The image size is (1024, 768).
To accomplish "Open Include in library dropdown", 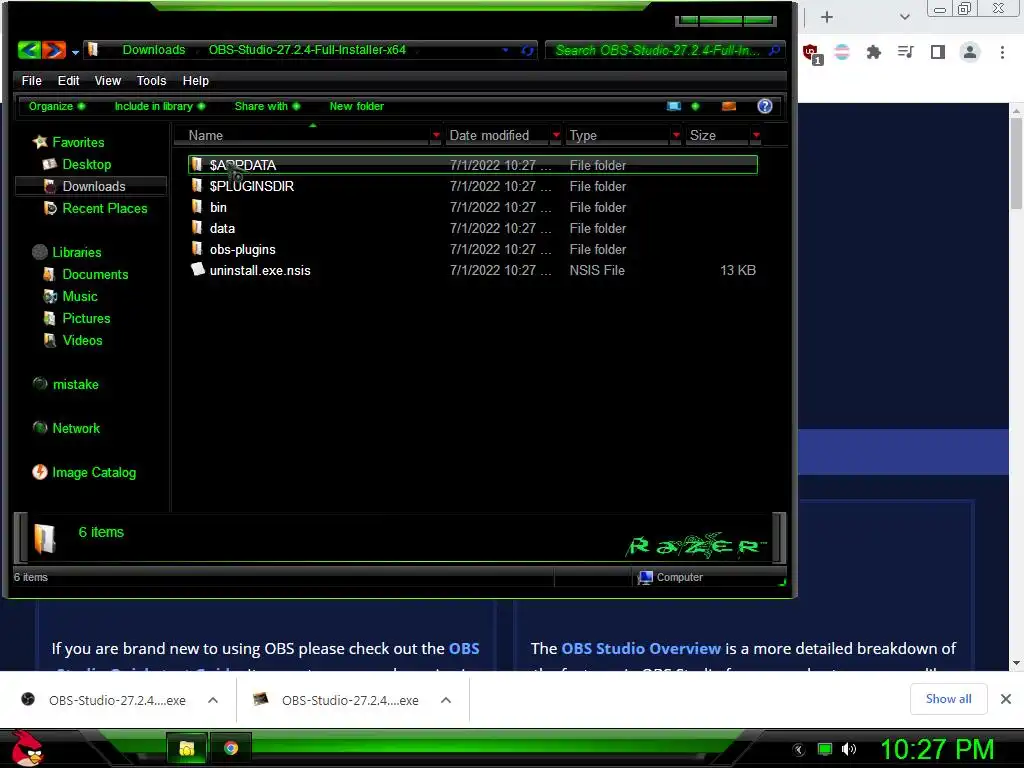I will pyautogui.click(x=159, y=106).
